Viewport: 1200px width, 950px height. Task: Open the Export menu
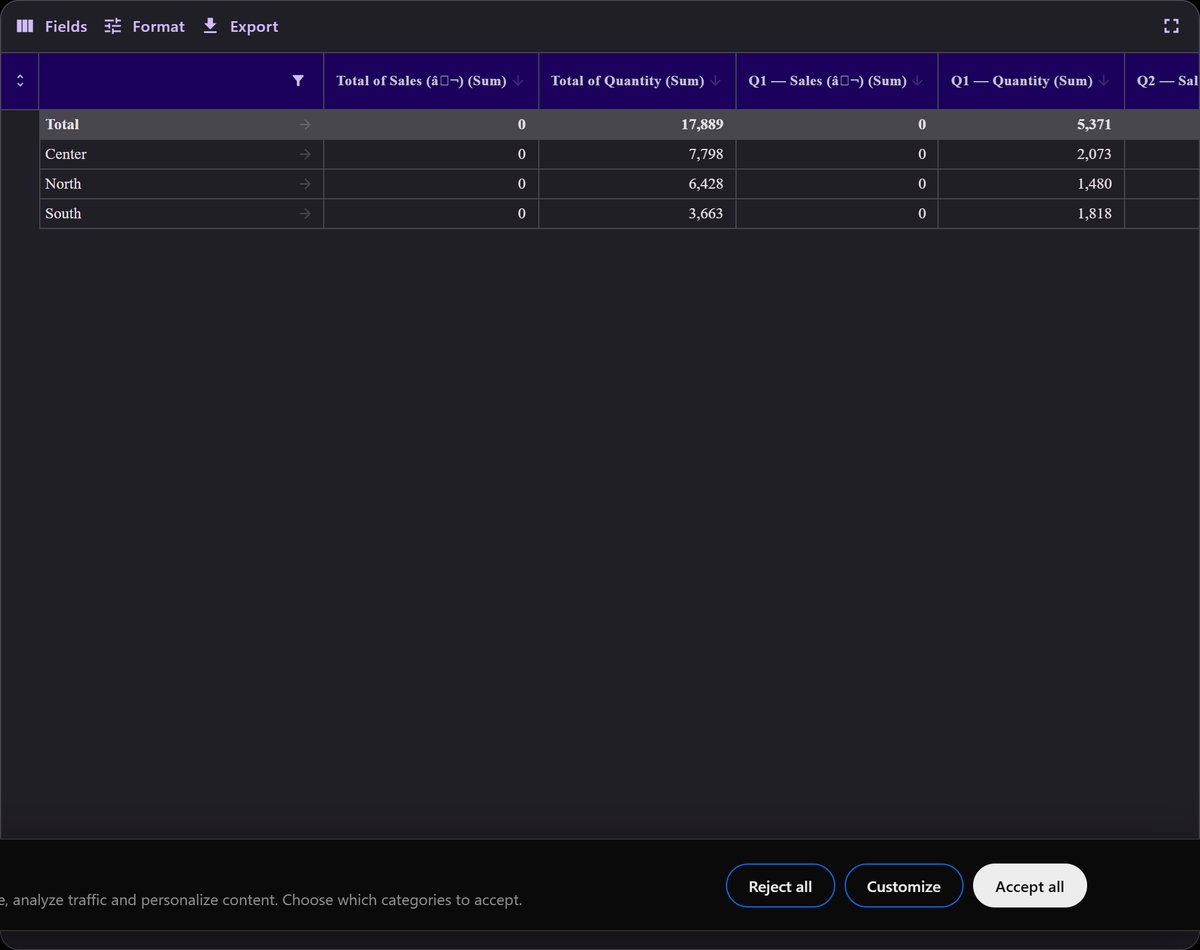[240, 27]
